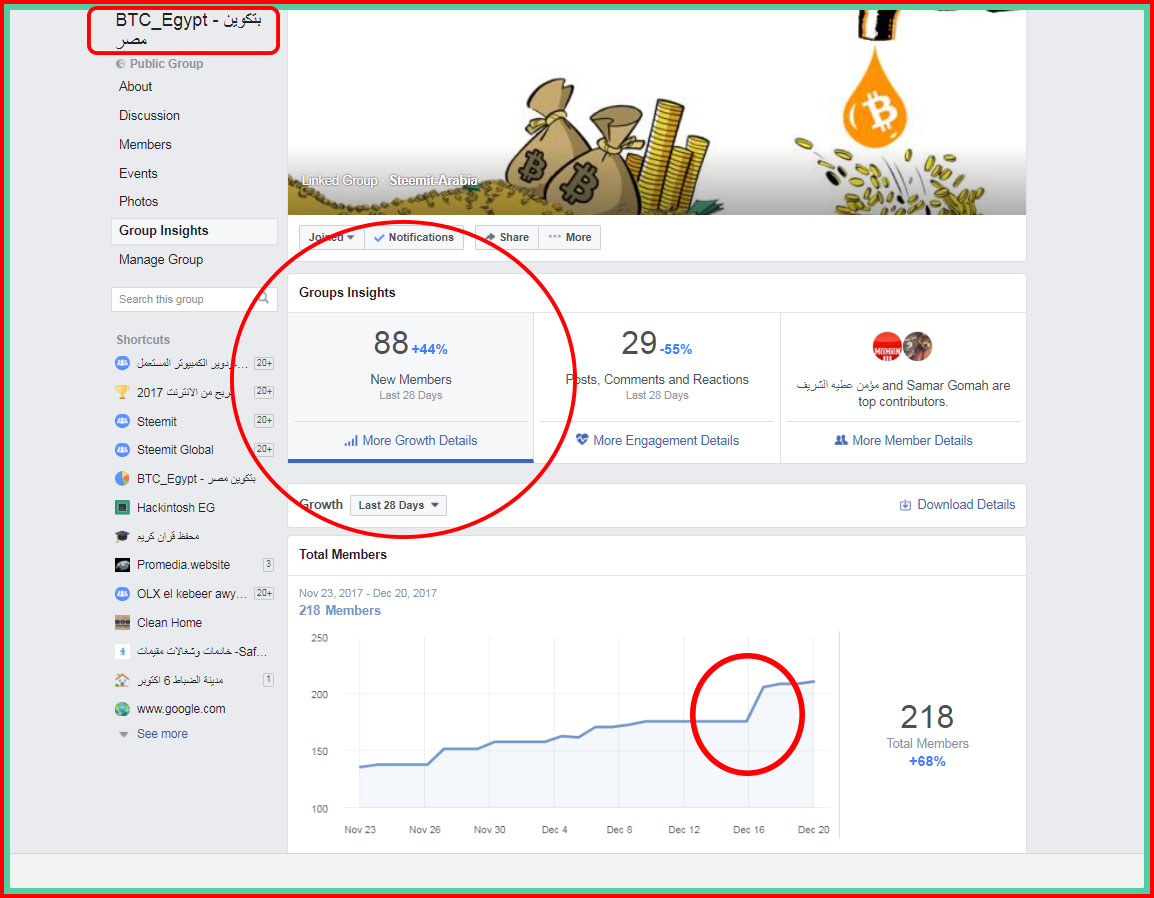
Task: Open www.google.com shortcut
Action: [x=181, y=709]
